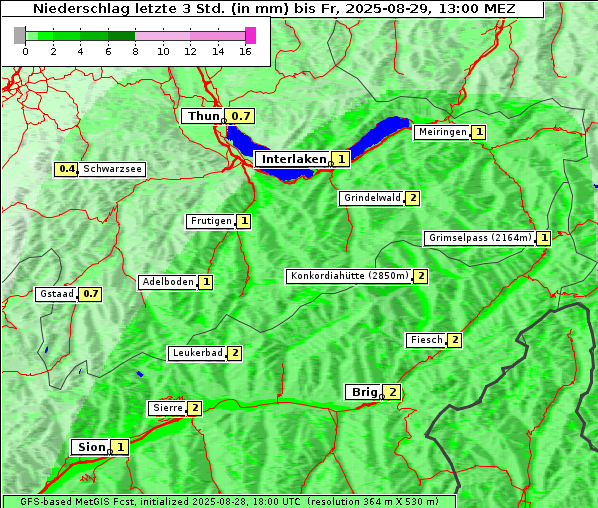Click the magenta 16 mm legend swatch
Image resolution: width=598 pixels, height=508 pixels.
pos(250,35)
